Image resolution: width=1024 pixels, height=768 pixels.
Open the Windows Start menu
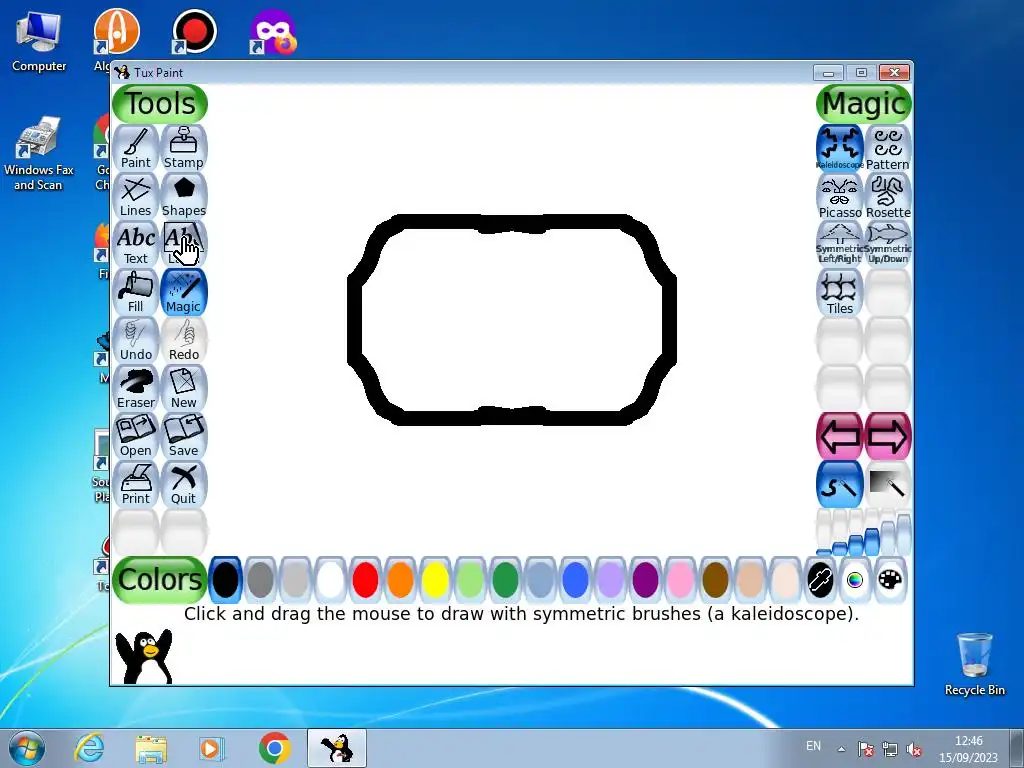coord(27,748)
